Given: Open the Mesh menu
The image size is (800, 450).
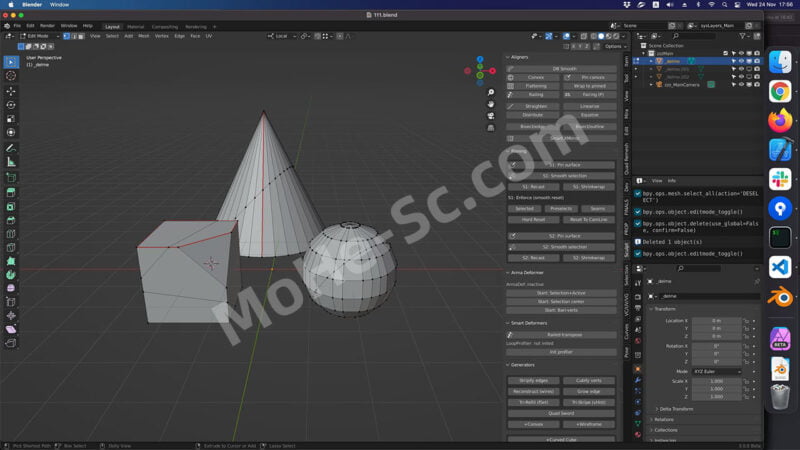Looking at the screenshot, I should pyautogui.click(x=144, y=36).
